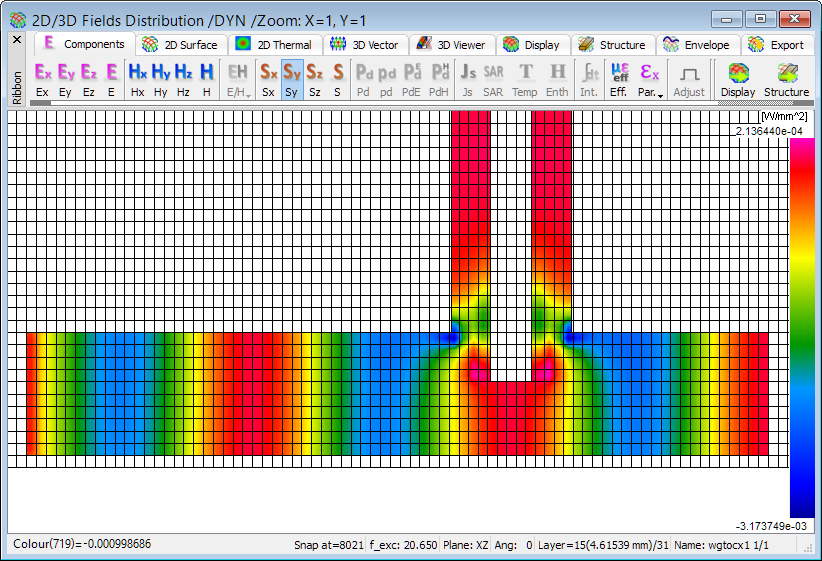
Task: Click the color scale legend bar
Action: (801, 327)
